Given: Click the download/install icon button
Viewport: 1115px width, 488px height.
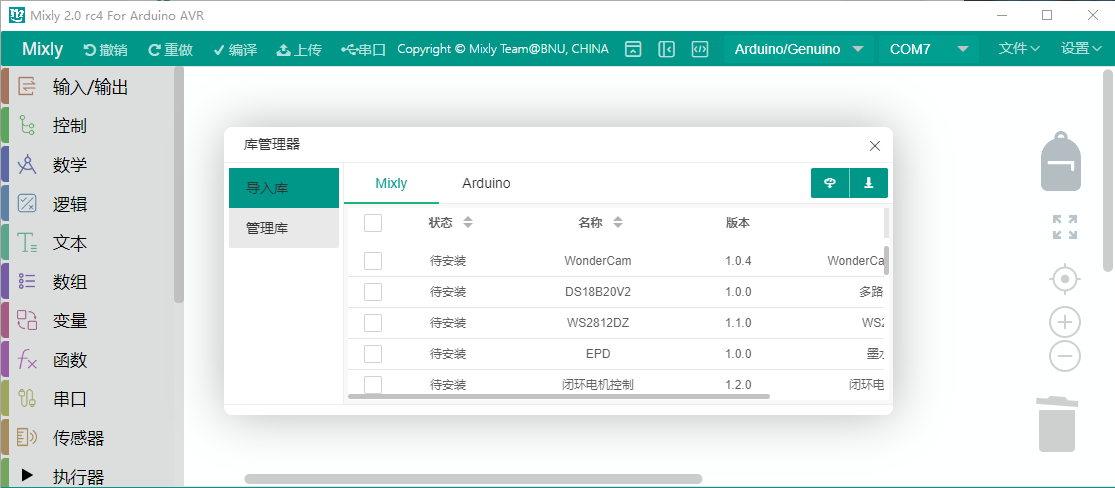Looking at the screenshot, I should point(868,183).
